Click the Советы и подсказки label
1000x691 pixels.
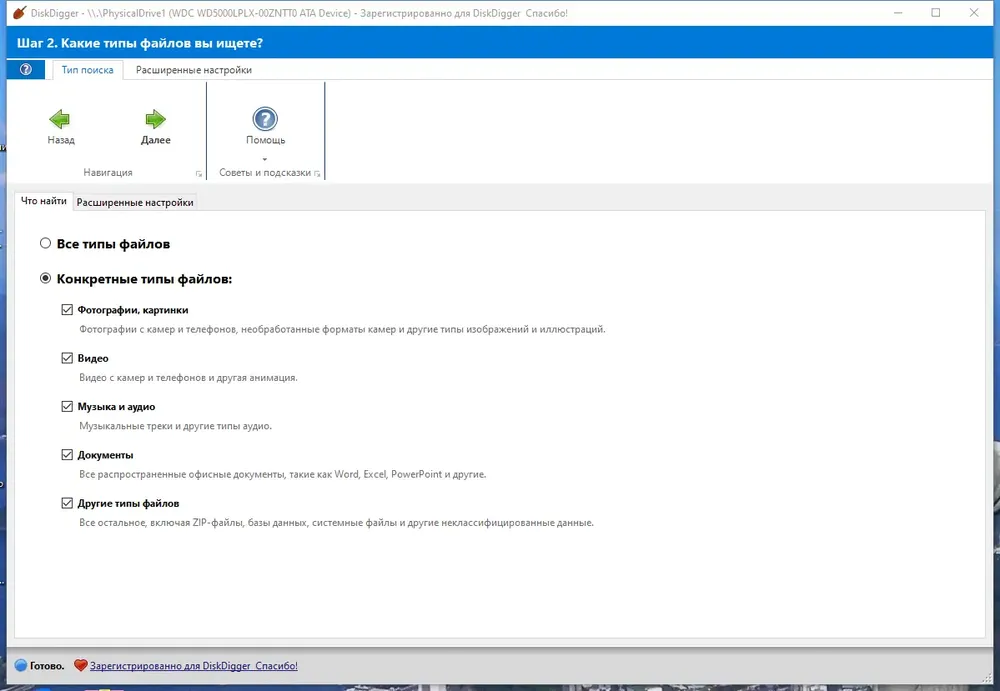pos(265,172)
